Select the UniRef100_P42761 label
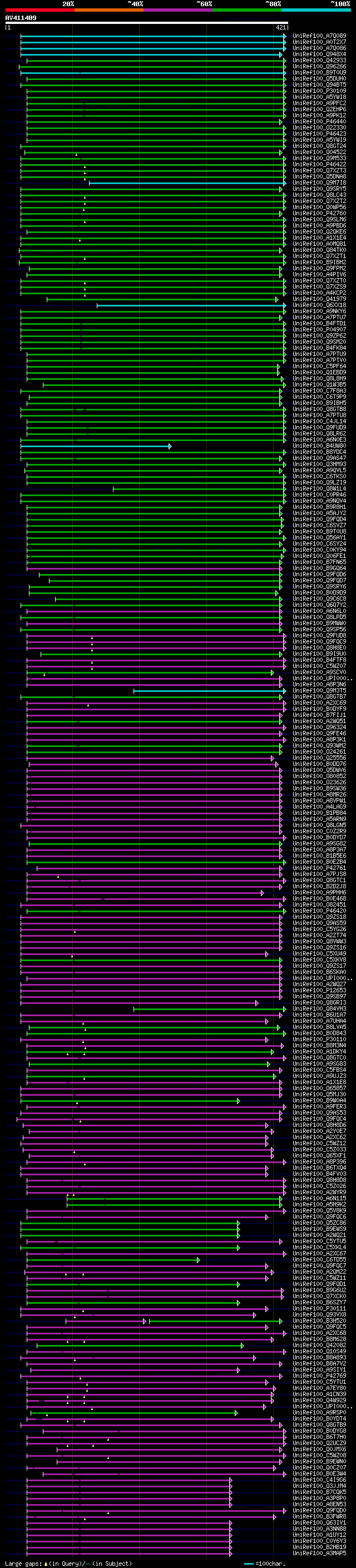The height and width of the screenshot is (1568, 356). click(x=319, y=868)
